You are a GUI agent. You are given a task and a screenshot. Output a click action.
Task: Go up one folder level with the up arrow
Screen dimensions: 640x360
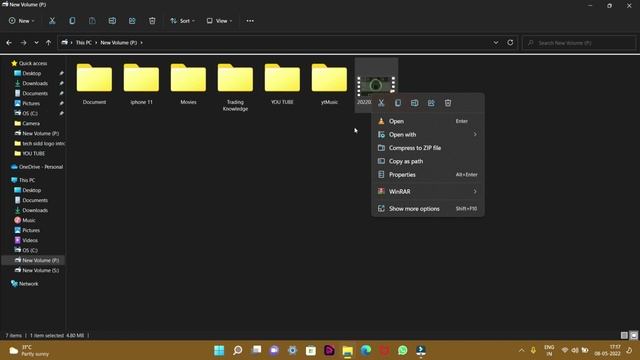pyautogui.click(x=48, y=42)
